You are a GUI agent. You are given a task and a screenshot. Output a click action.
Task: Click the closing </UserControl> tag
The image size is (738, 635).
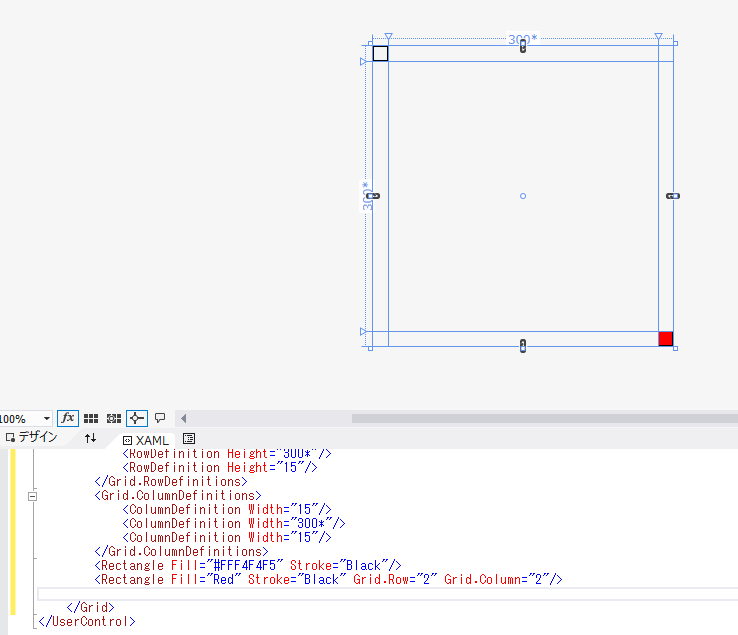(x=87, y=621)
